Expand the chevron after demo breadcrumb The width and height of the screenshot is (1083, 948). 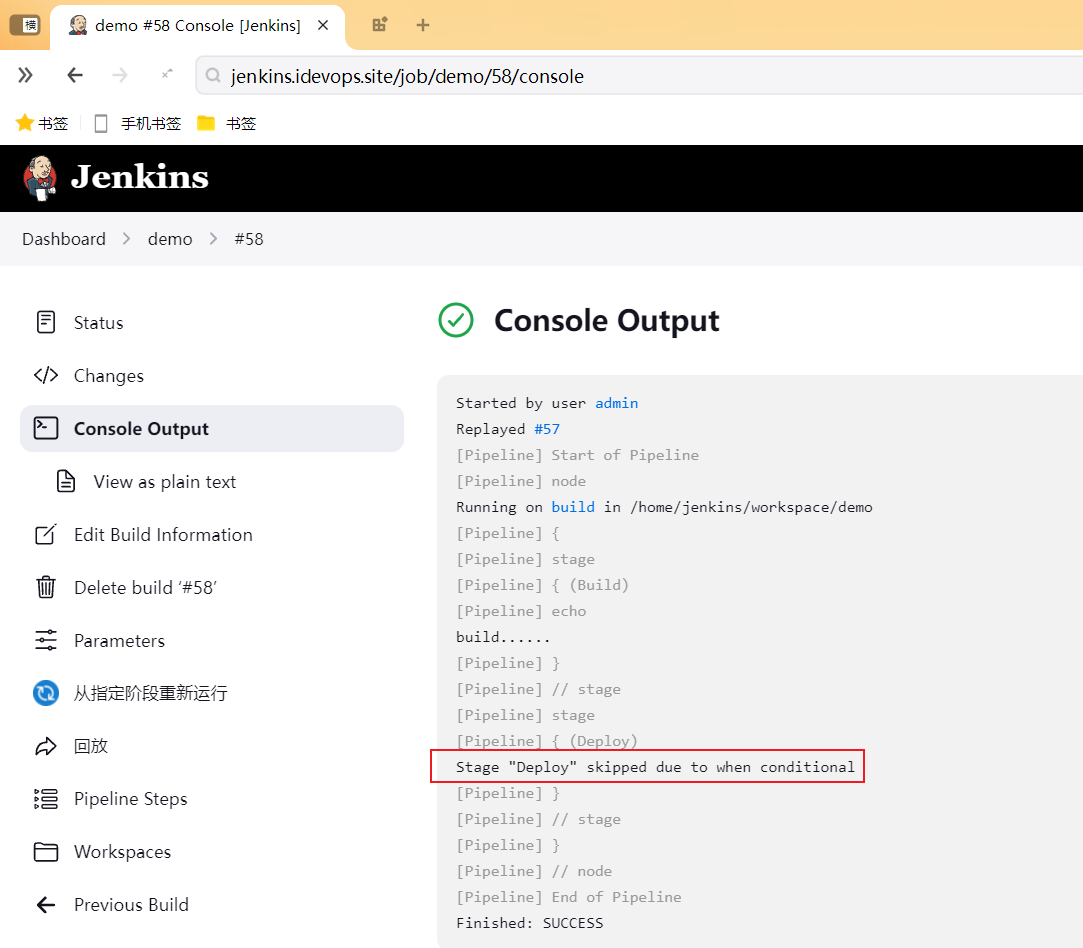(213, 239)
